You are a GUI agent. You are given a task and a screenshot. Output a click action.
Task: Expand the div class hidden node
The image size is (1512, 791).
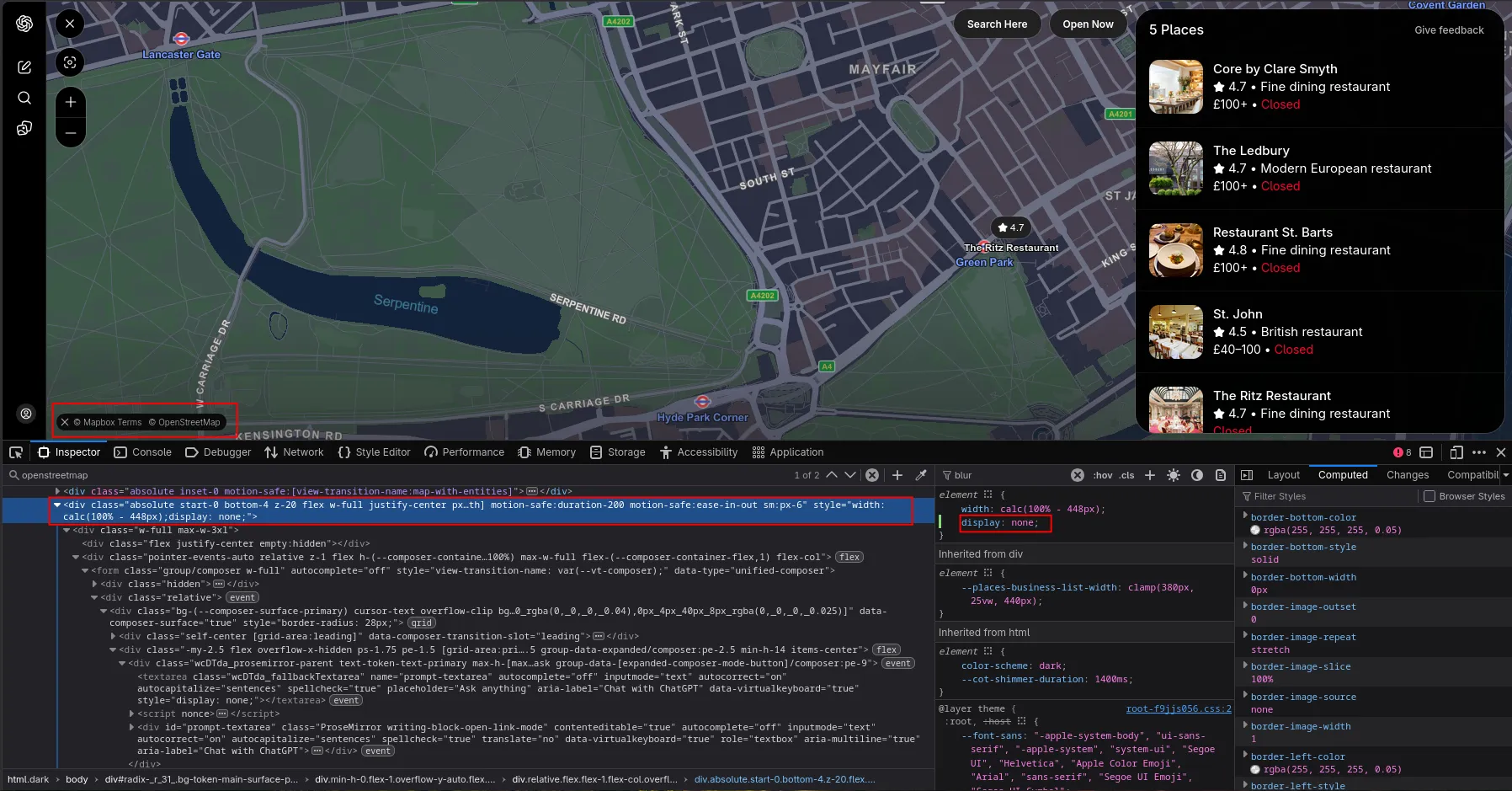pos(94,584)
